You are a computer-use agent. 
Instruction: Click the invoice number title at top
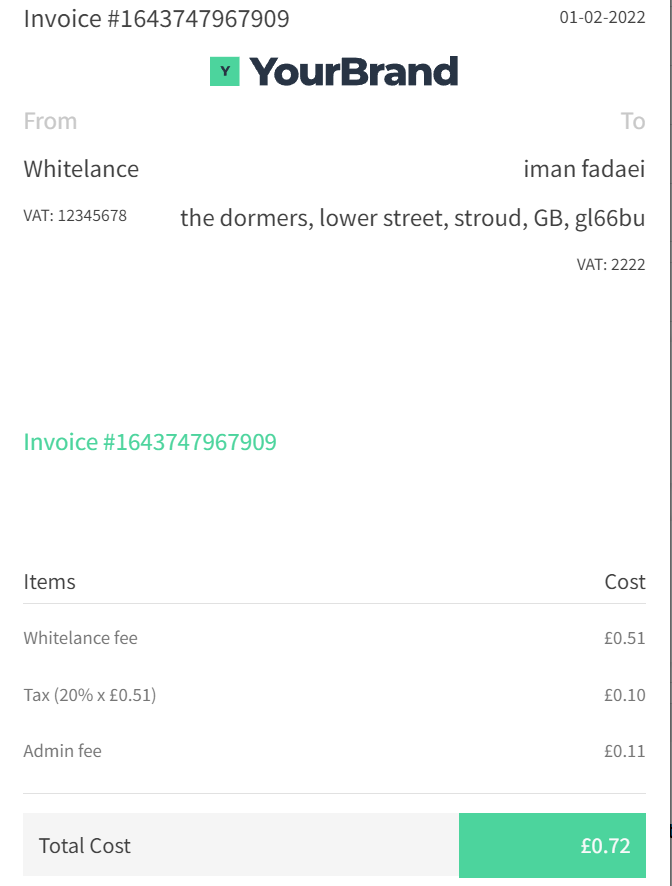tap(157, 19)
